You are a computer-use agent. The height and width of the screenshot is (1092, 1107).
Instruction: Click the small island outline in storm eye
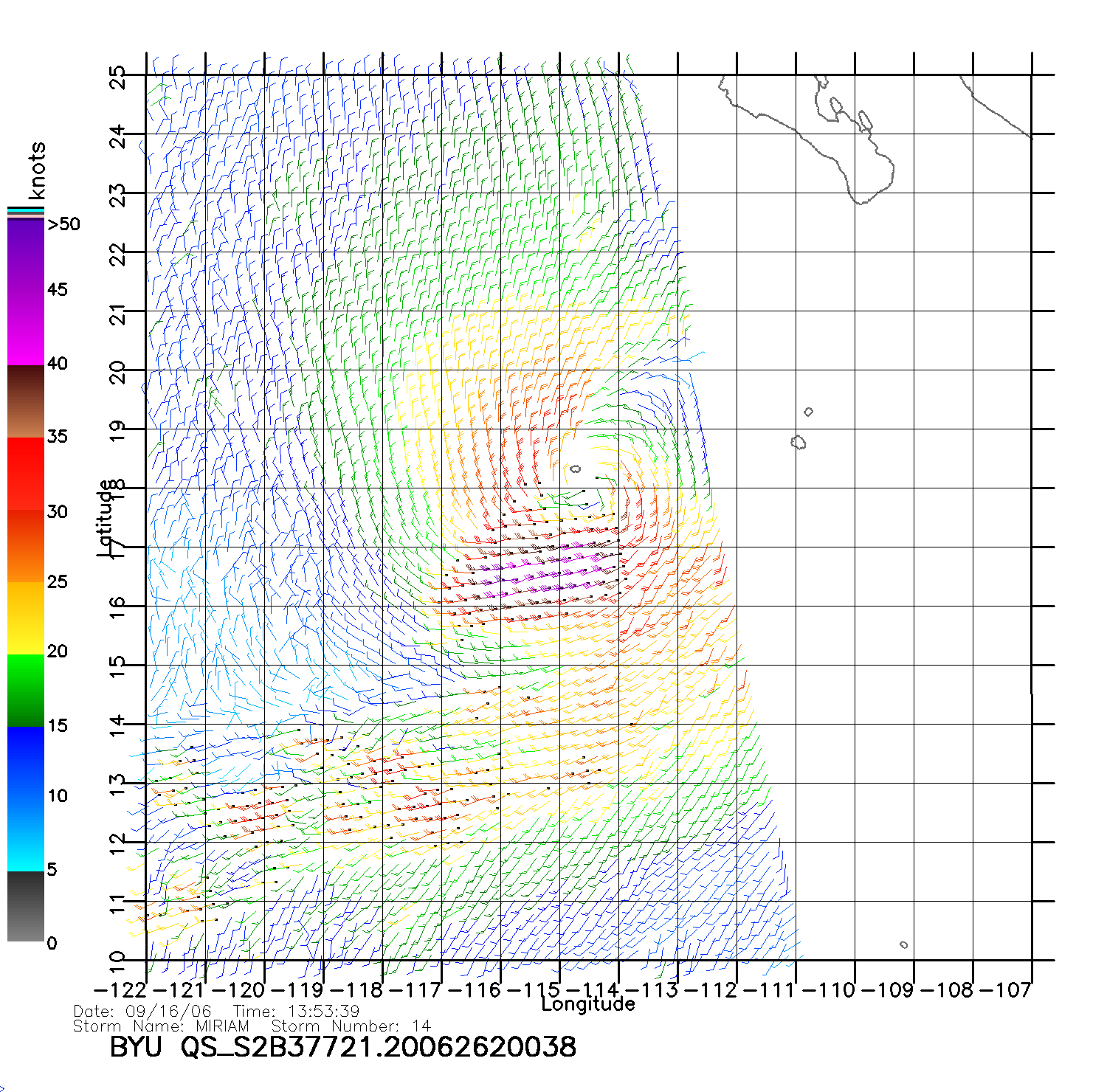[575, 469]
